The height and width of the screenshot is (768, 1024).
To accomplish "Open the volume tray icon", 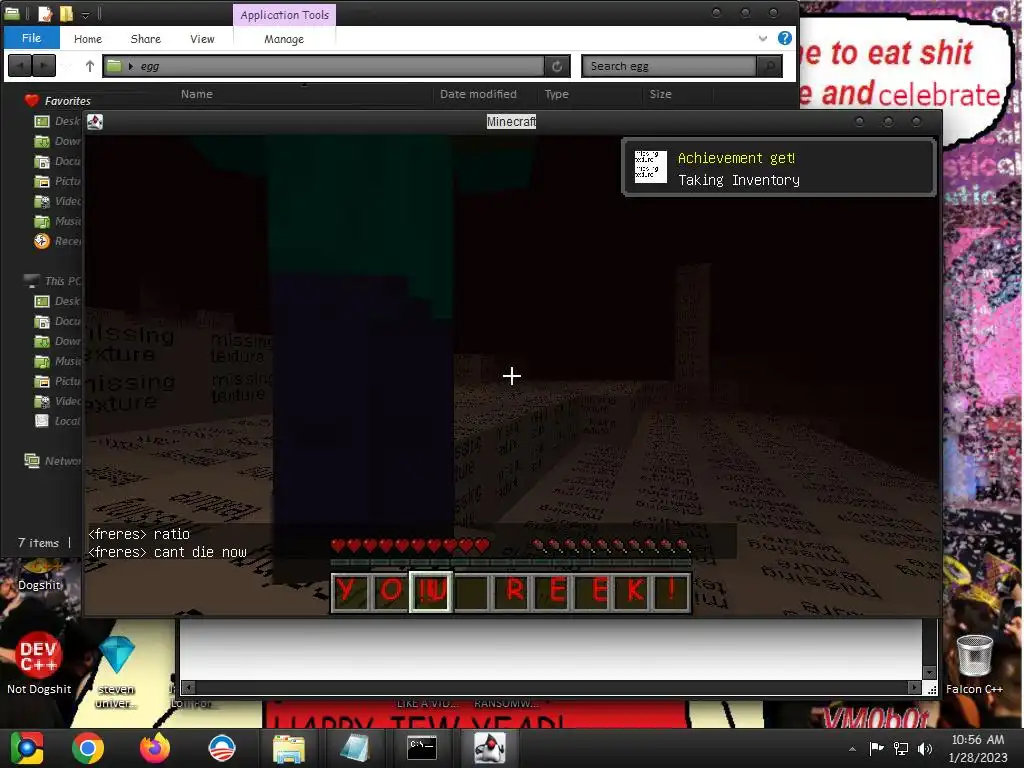I will tap(925, 749).
